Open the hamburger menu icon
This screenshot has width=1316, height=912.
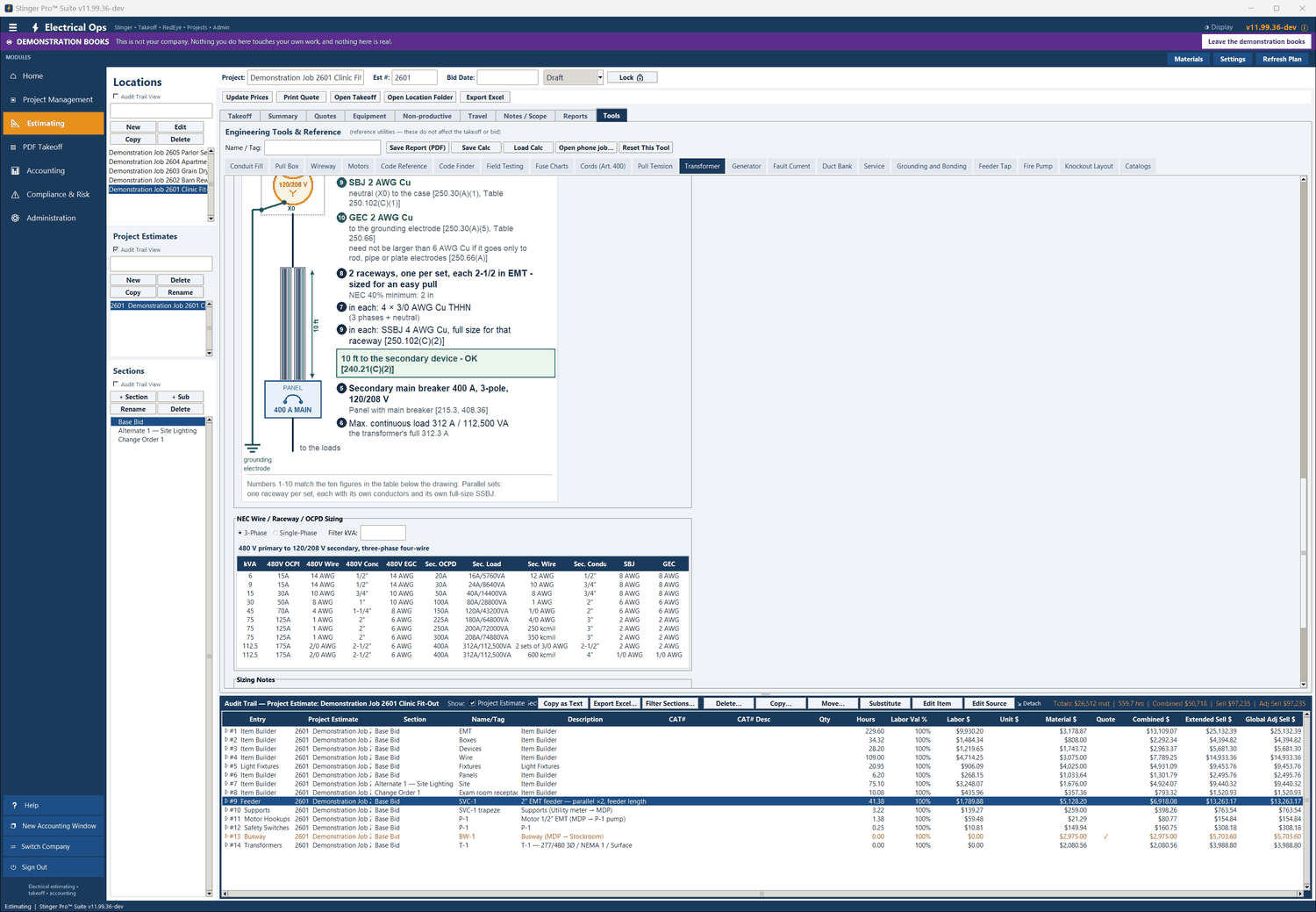(x=13, y=27)
